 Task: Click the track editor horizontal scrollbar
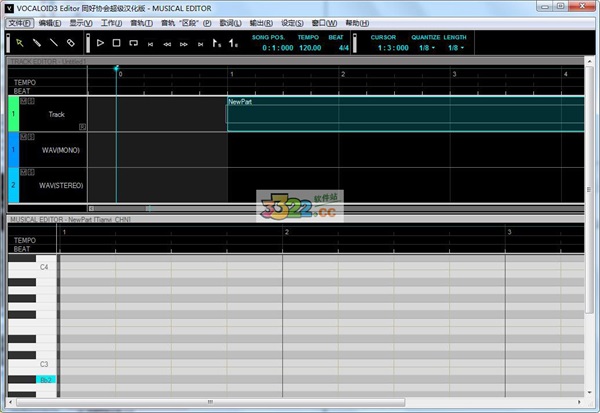tap(336, 209)
